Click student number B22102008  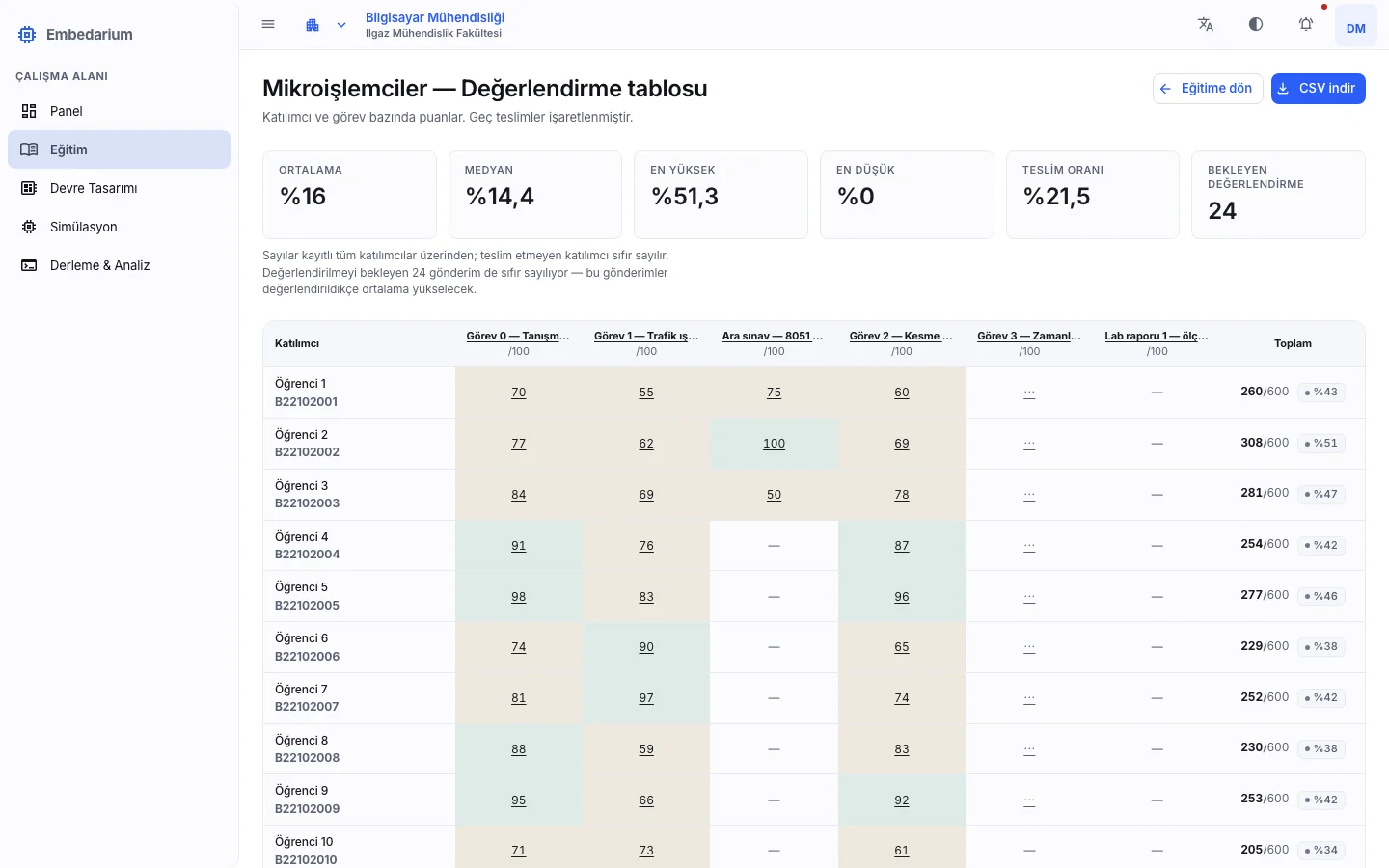pyautogui.click(x=307, y=758)
